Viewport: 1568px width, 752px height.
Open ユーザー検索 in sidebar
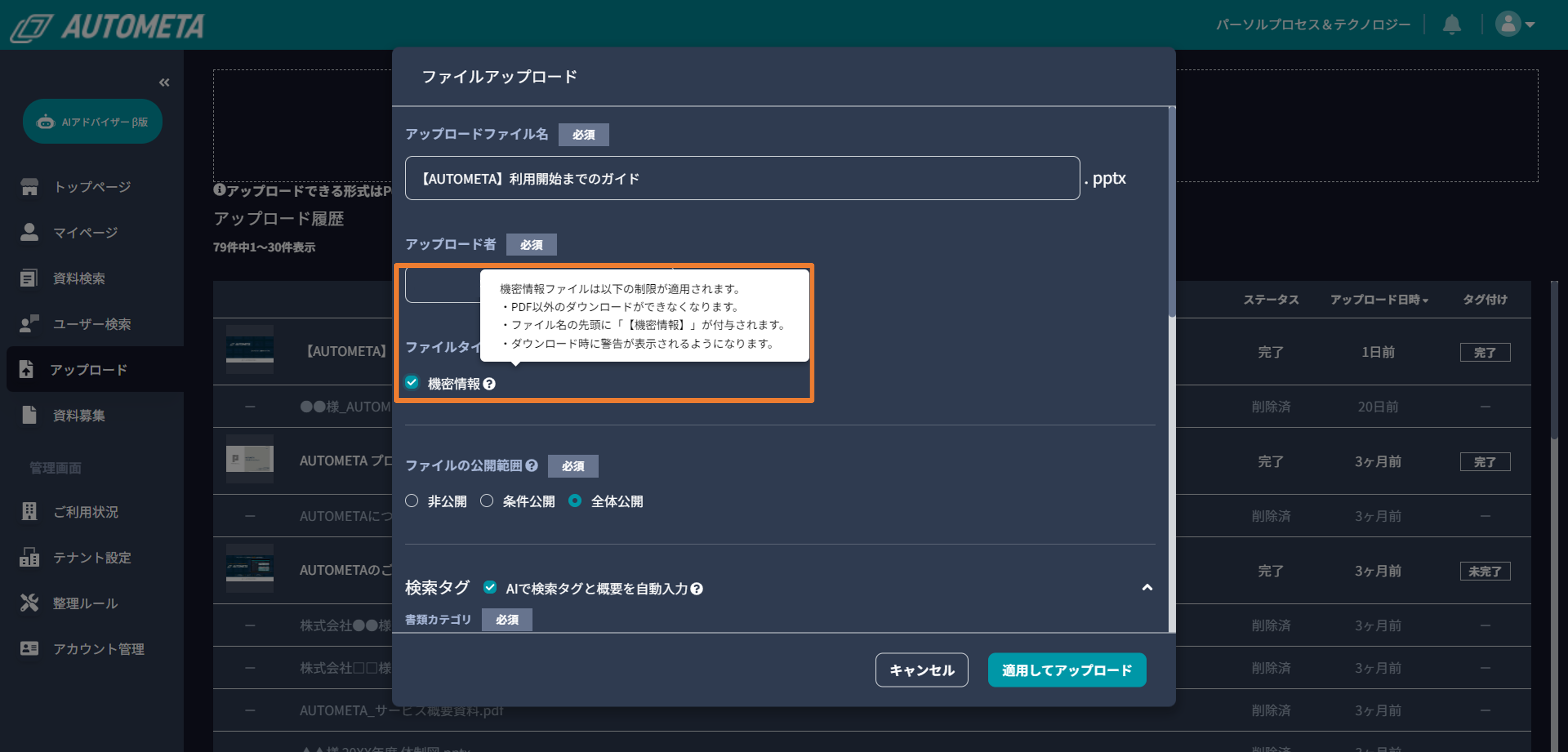[x=92, y=324]
